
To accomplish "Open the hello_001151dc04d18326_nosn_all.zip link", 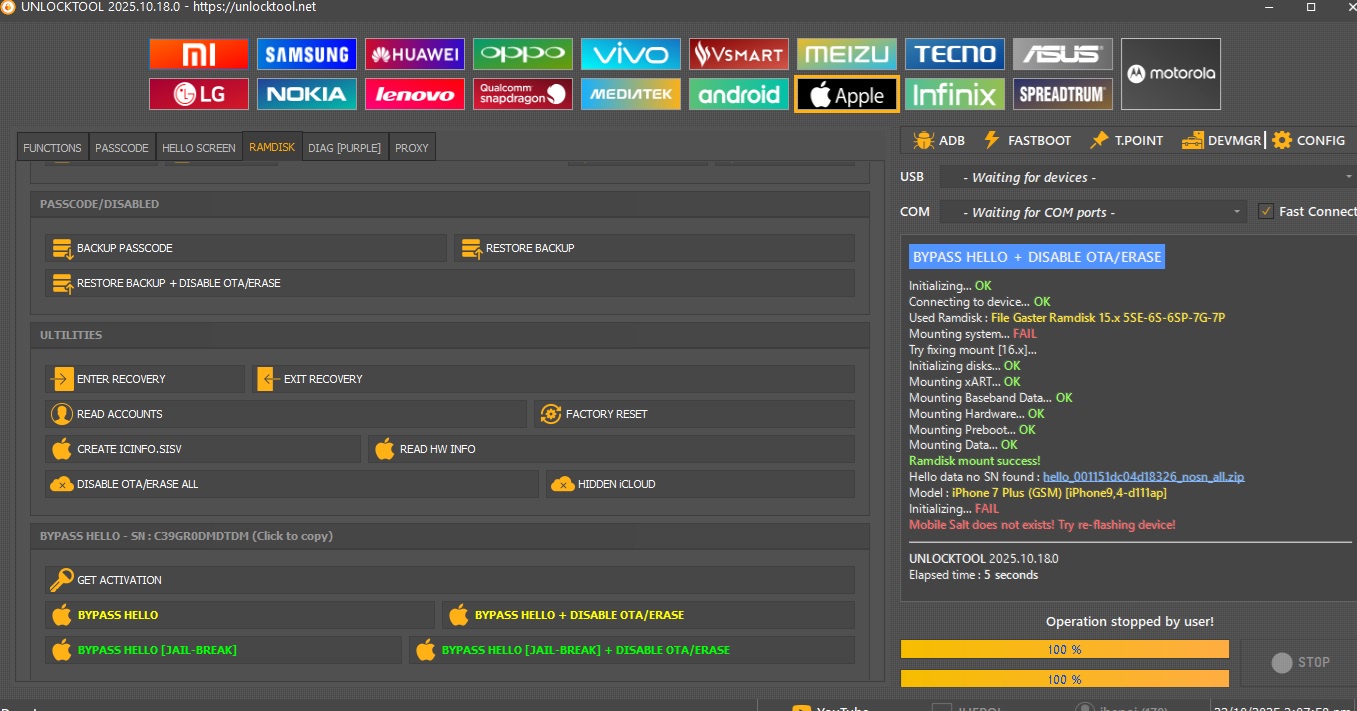I will click(x=1143, y=477).
